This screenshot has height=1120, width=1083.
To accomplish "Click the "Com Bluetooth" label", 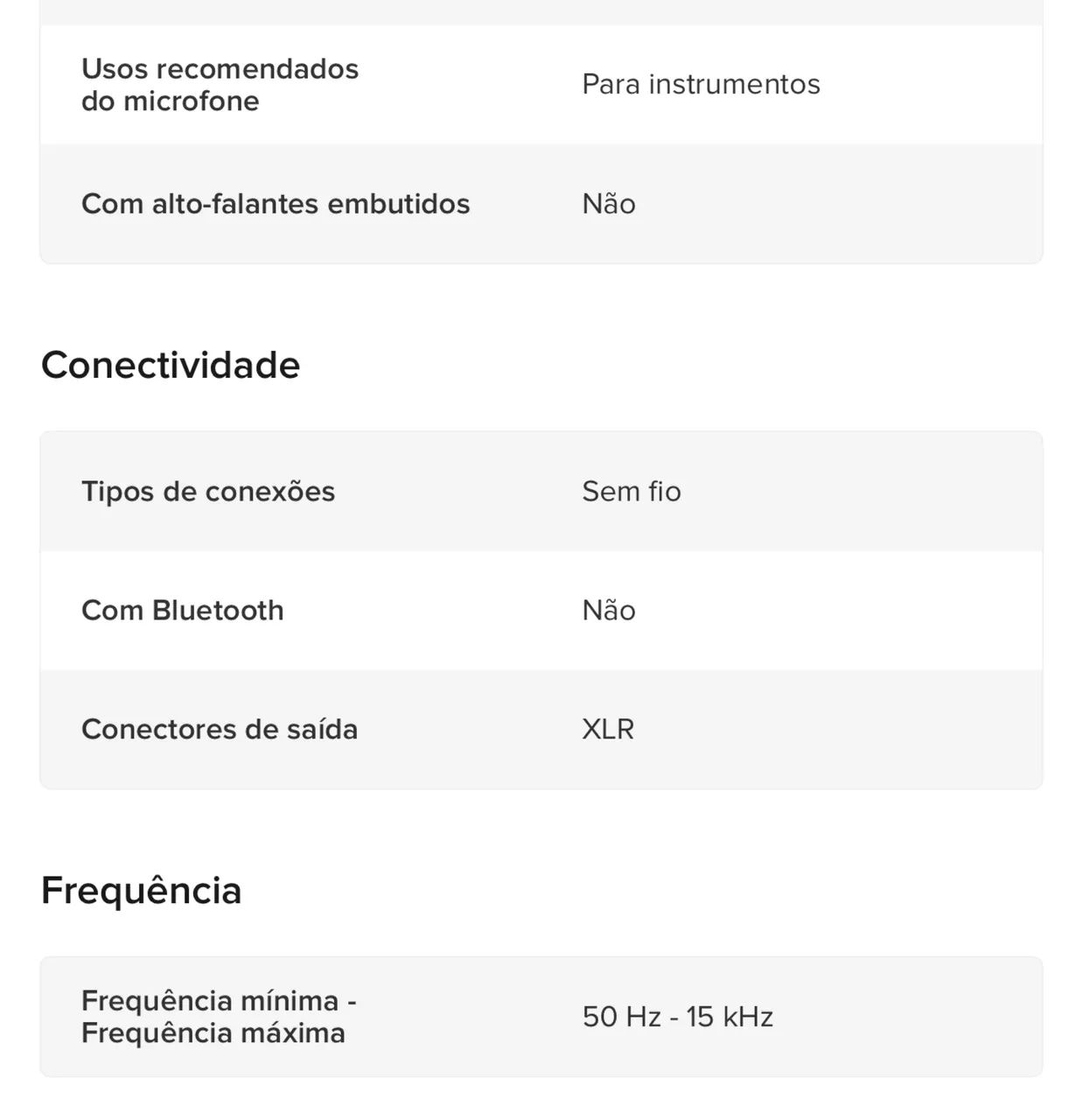I will point(182,610).
